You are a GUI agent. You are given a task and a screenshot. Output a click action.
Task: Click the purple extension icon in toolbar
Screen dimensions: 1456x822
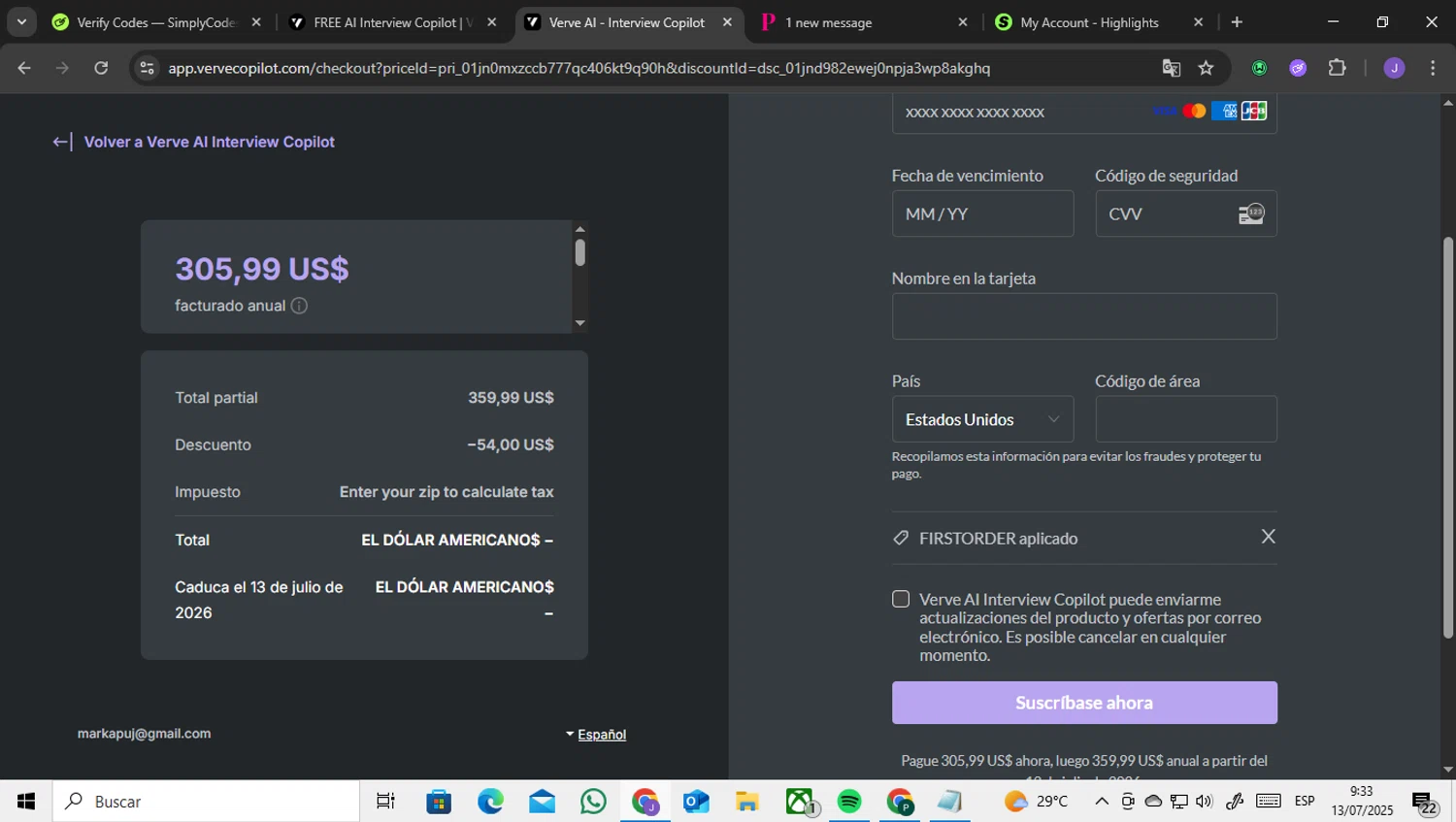(x=1298, y=68)
